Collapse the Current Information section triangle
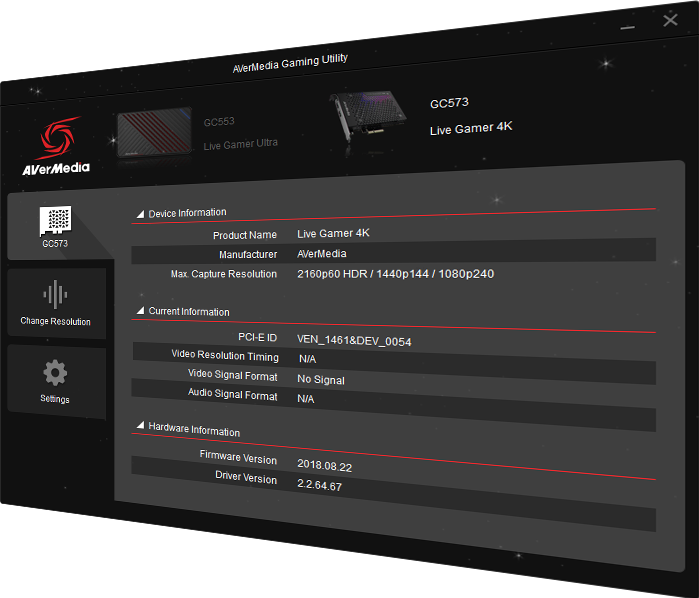 pos(140,310)
